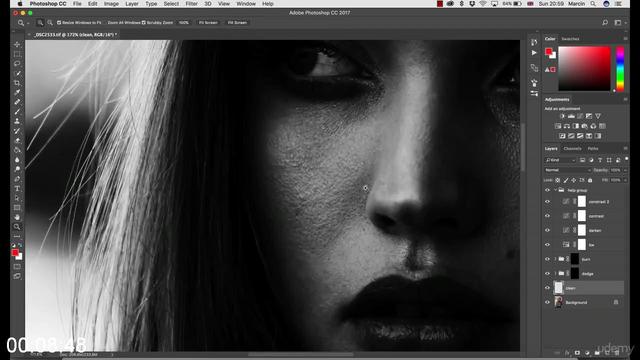Select the Pen tool
Image resolution: width=640 pixels, height=360 pixels.
click(17, 179)
